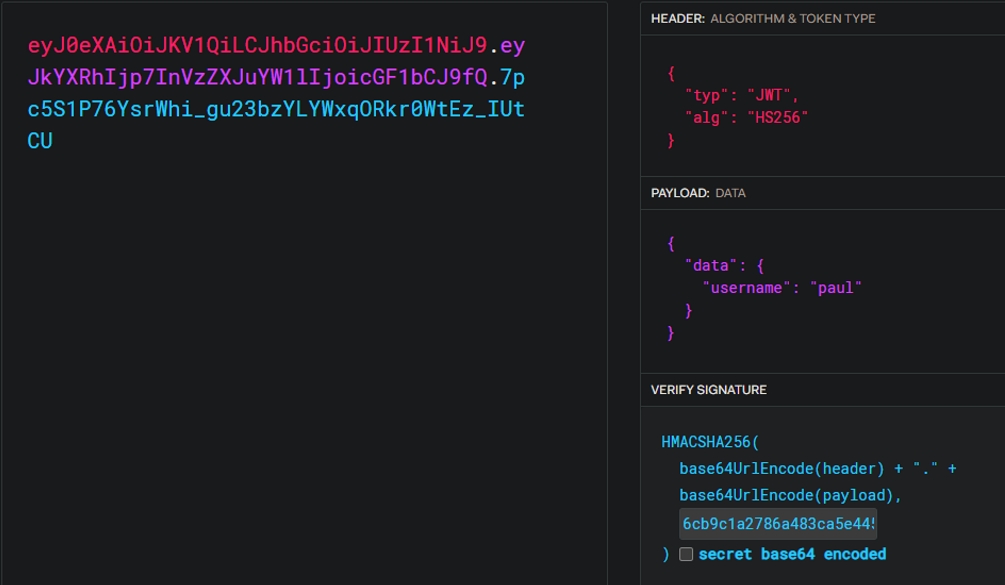Select the HEADER: ALGORITHM & TOKEN TYPE heading
Viewport: 1005px width, 585px height.
[763, 18]
